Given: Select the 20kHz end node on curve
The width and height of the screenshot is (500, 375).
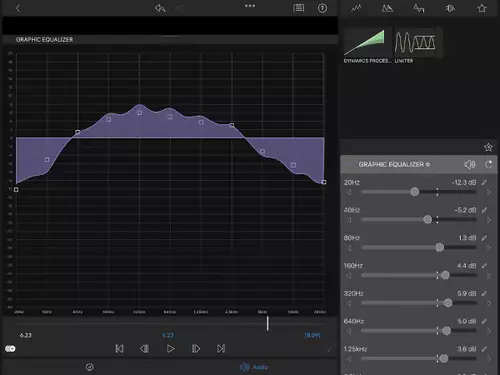Looking at the screenshot, I should [x=324, y=182].
